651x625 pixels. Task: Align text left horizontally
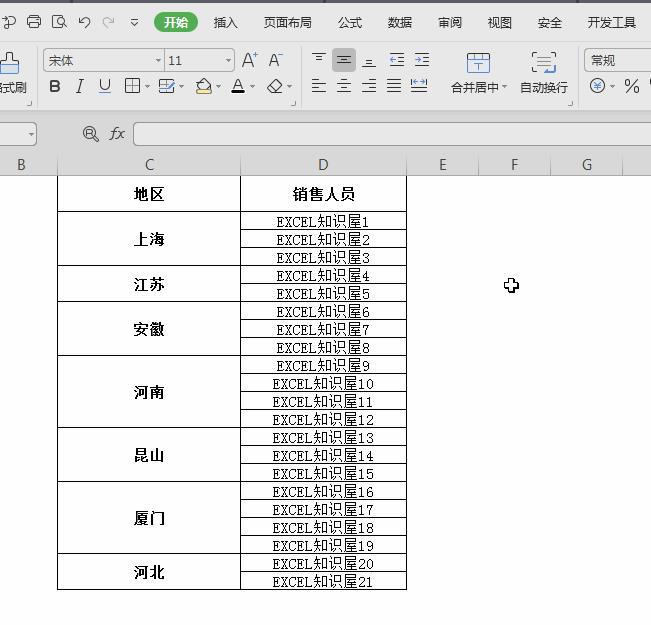pyautogui.click(x=319, y=86)
